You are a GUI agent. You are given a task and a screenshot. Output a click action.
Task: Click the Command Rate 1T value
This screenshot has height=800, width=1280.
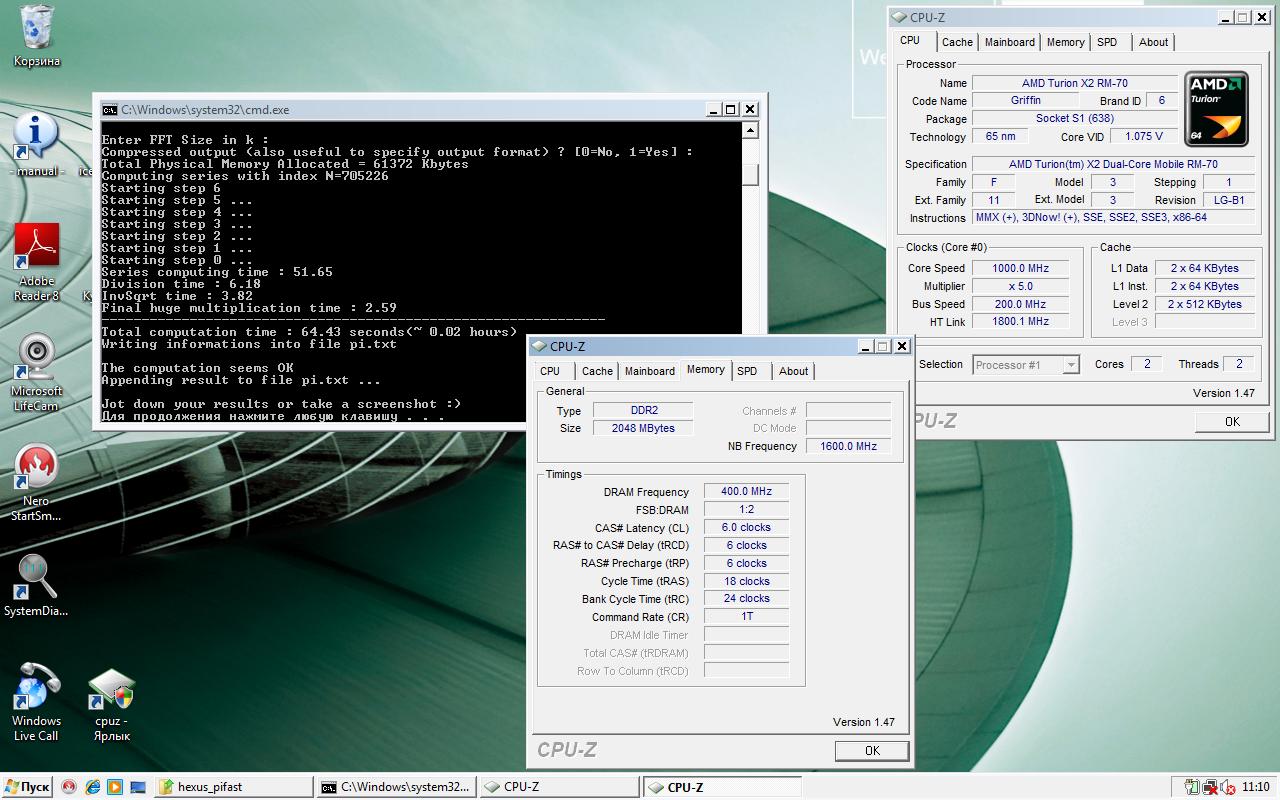point(746,616)
